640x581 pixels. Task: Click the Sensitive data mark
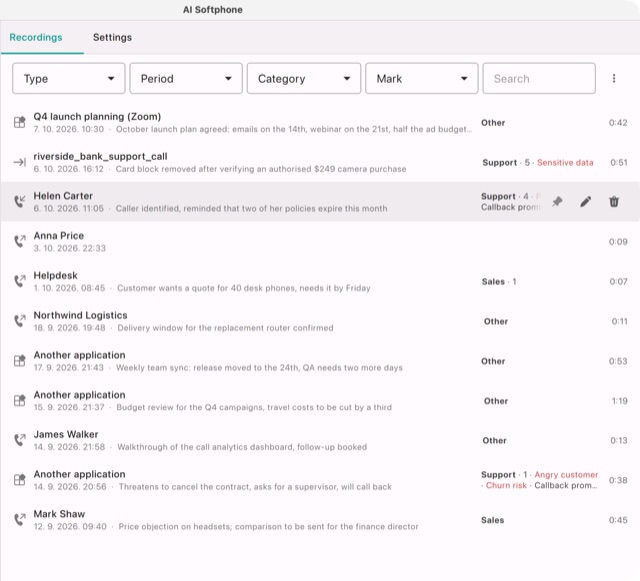pos(565,163)
